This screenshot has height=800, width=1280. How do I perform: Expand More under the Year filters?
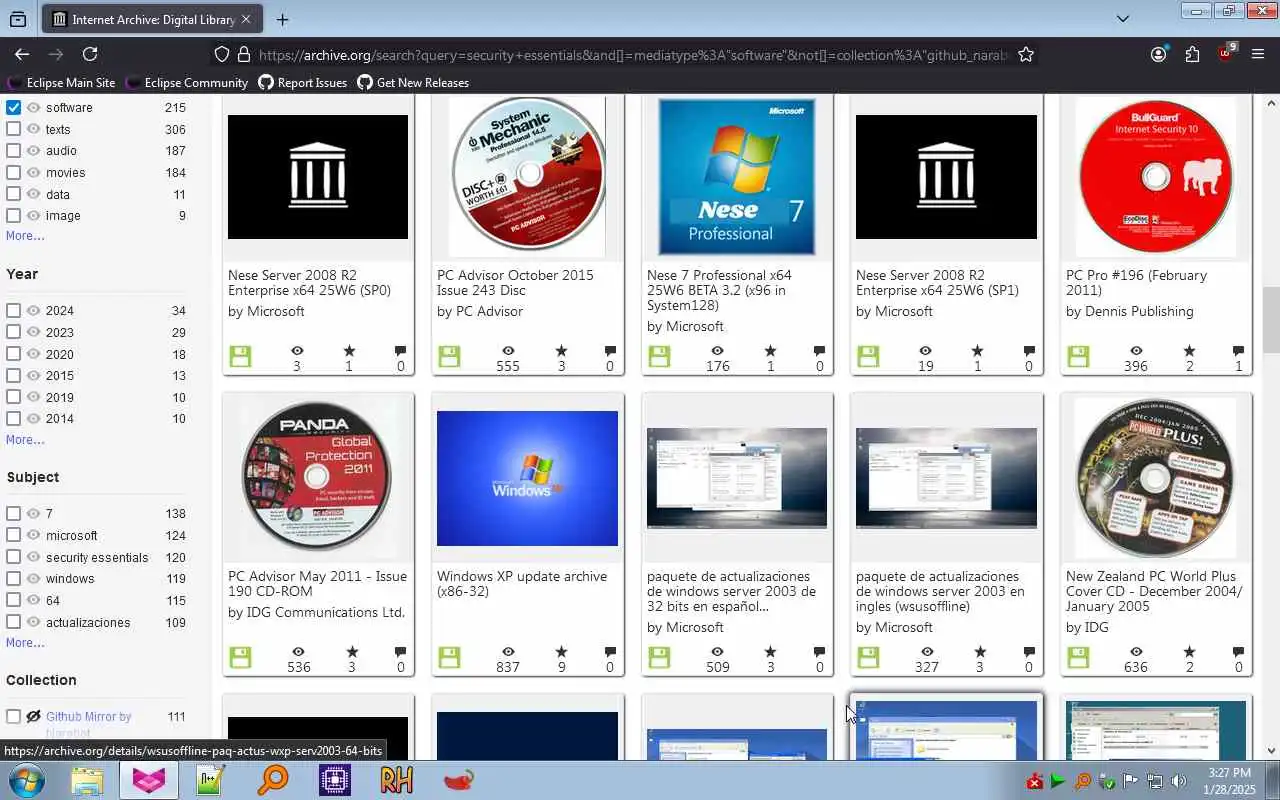tap(25, 439)
